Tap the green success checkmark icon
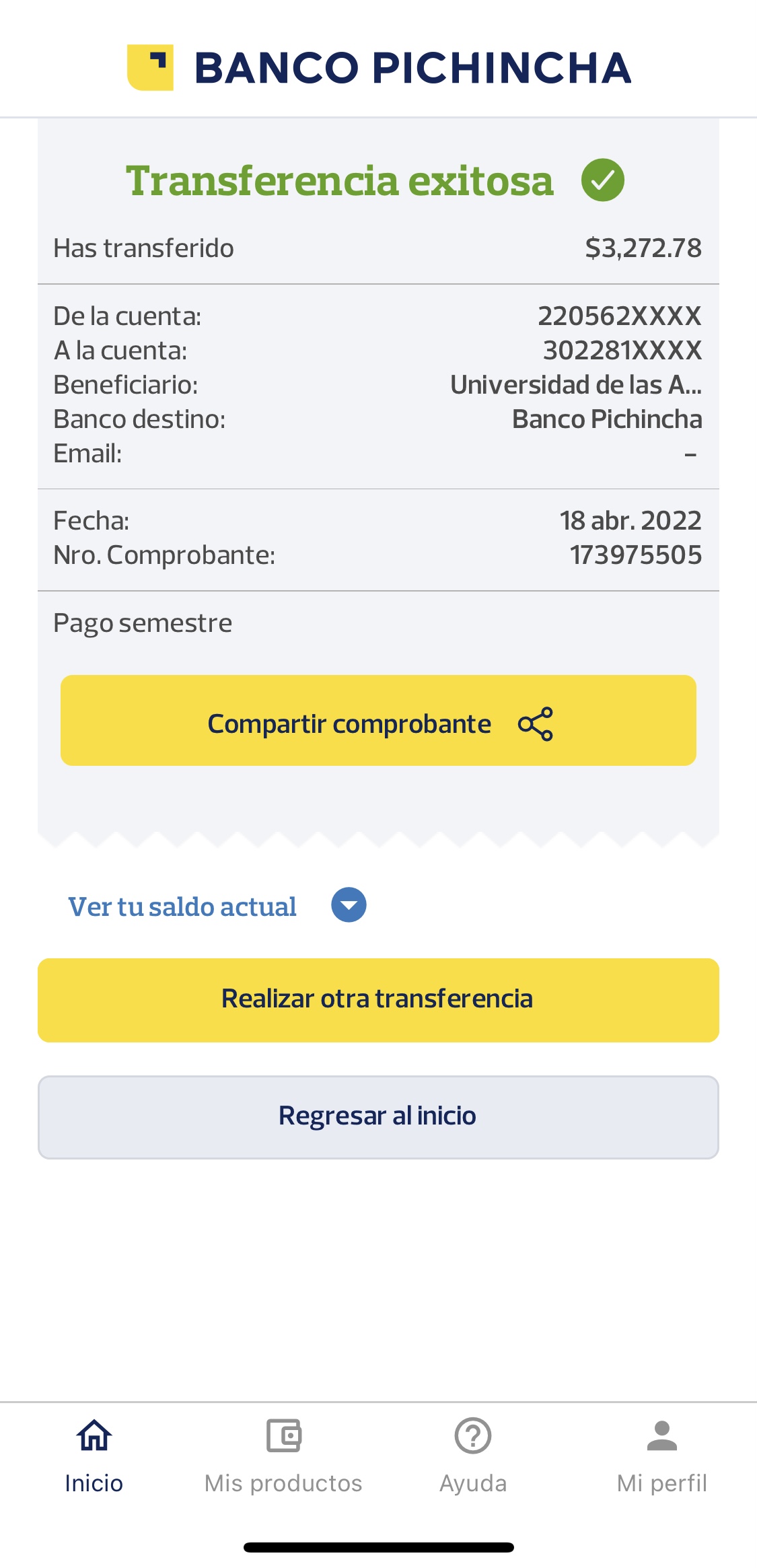Viewport: 757px width, 1568px height. point(602,180)
